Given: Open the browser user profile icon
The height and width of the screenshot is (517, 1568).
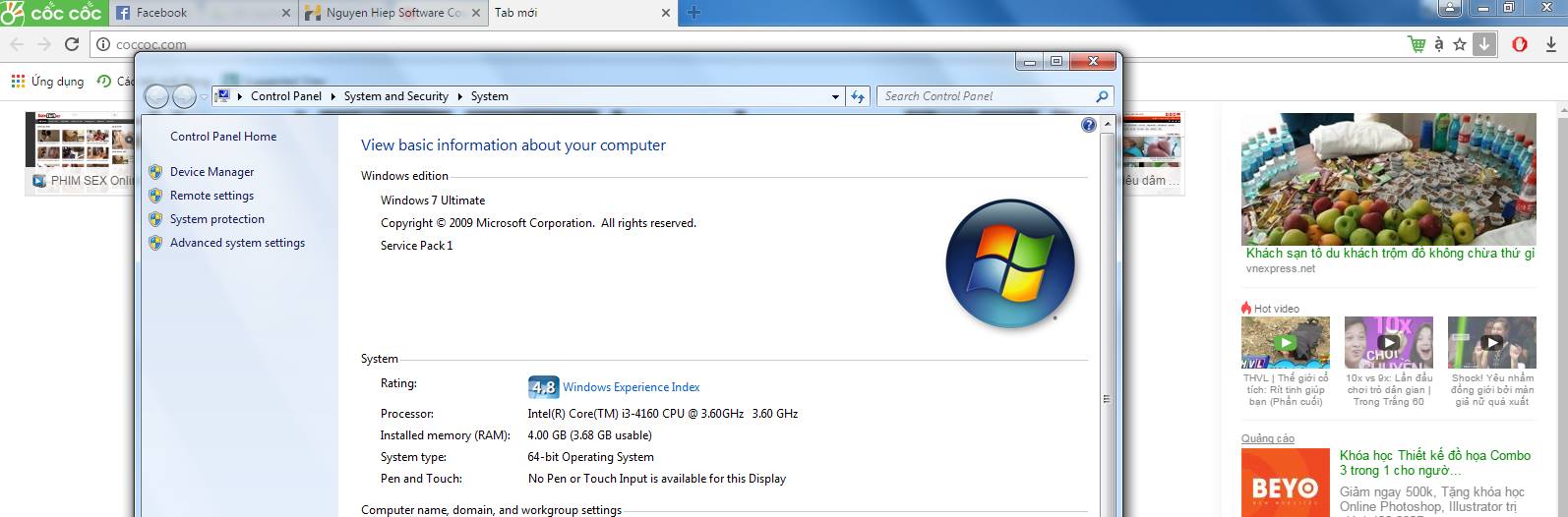Looking at the screenshot, I should [x=1450, y=8].
